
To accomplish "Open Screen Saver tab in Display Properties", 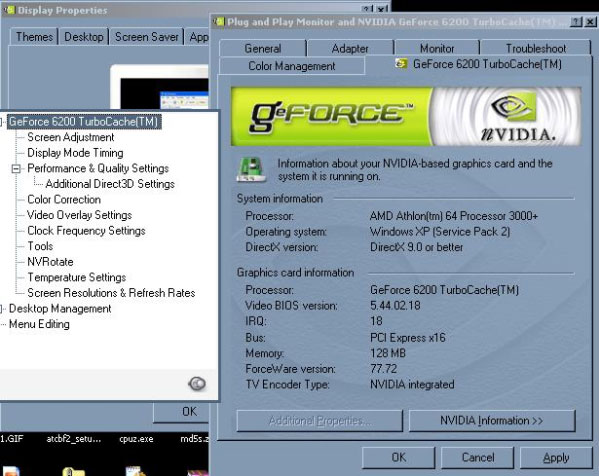I will (x=147, y=37).
